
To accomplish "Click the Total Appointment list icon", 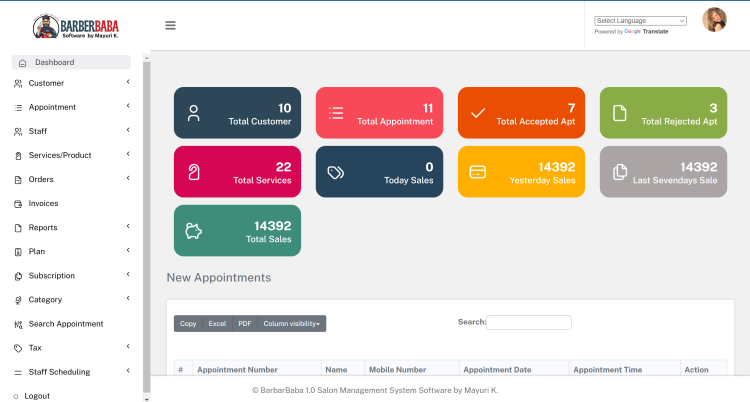I will click(336, 113).
